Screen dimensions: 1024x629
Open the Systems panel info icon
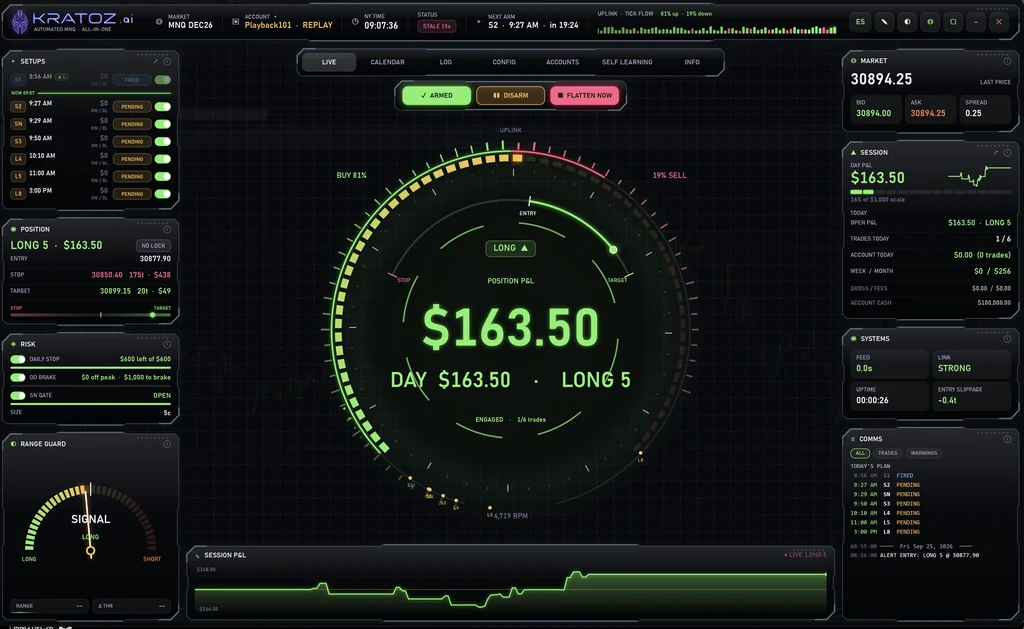(x=1007, y=339)
